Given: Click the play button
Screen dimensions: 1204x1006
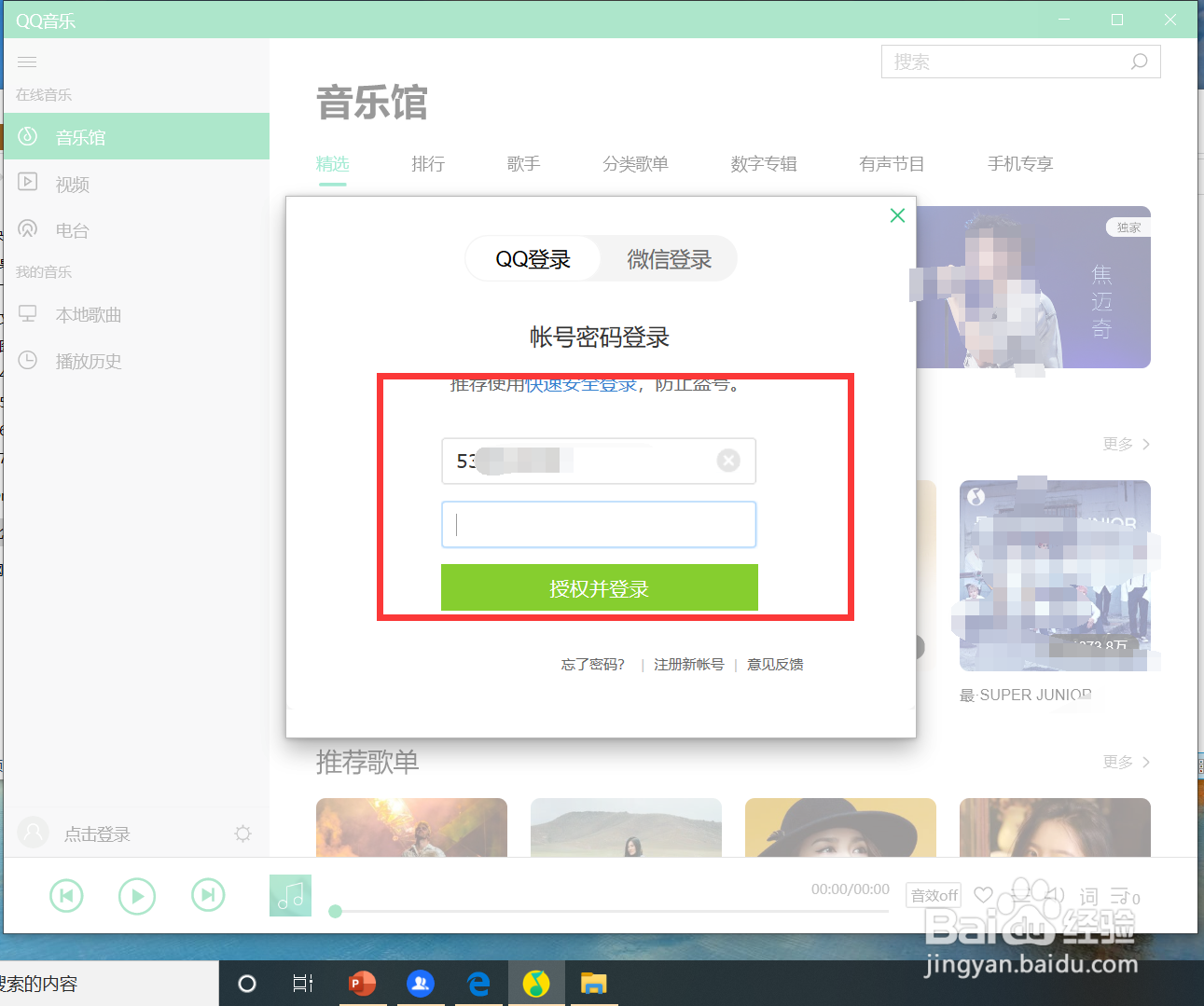Looking at the screenshot, I should pos(137,896).
